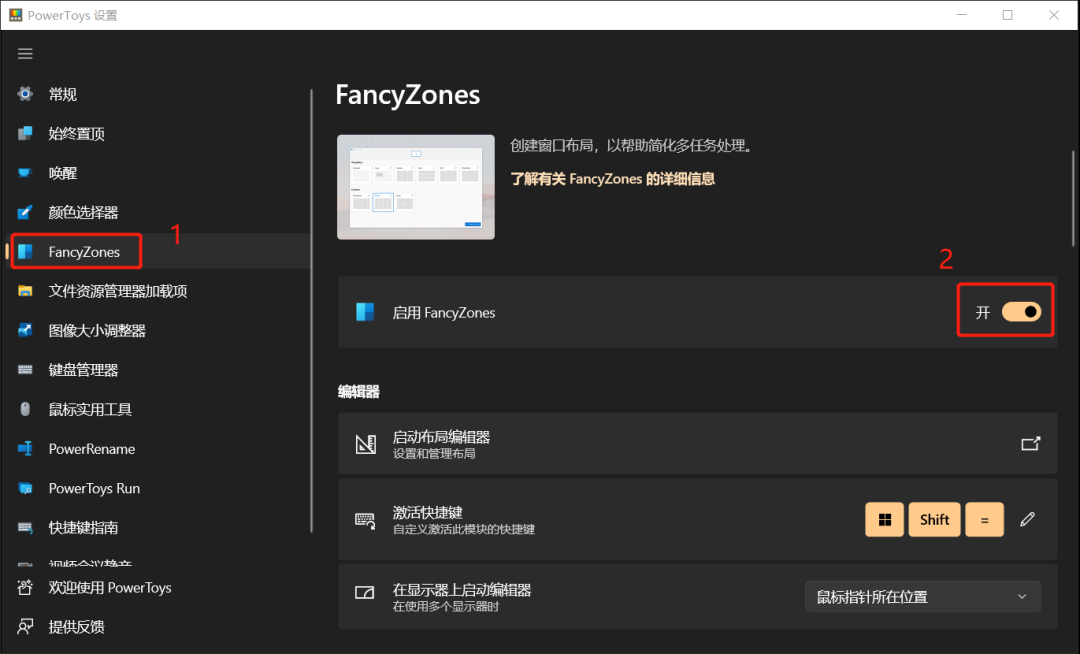Turn off the 启用 FancyZones toggle
The image size is (1080, 654).
(x=1021, y=312)
